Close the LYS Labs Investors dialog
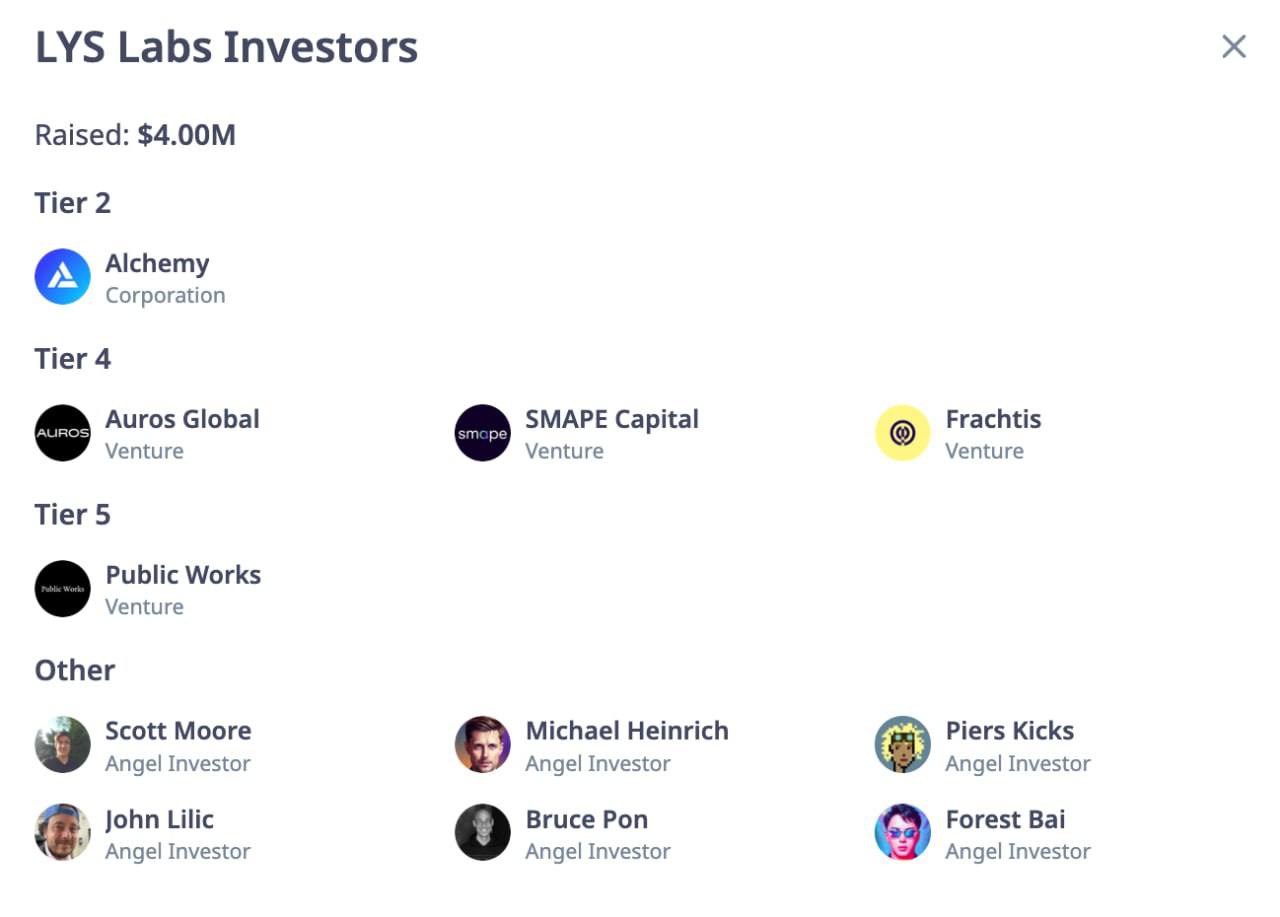The image size is (1280, 917). (1234, 46)
